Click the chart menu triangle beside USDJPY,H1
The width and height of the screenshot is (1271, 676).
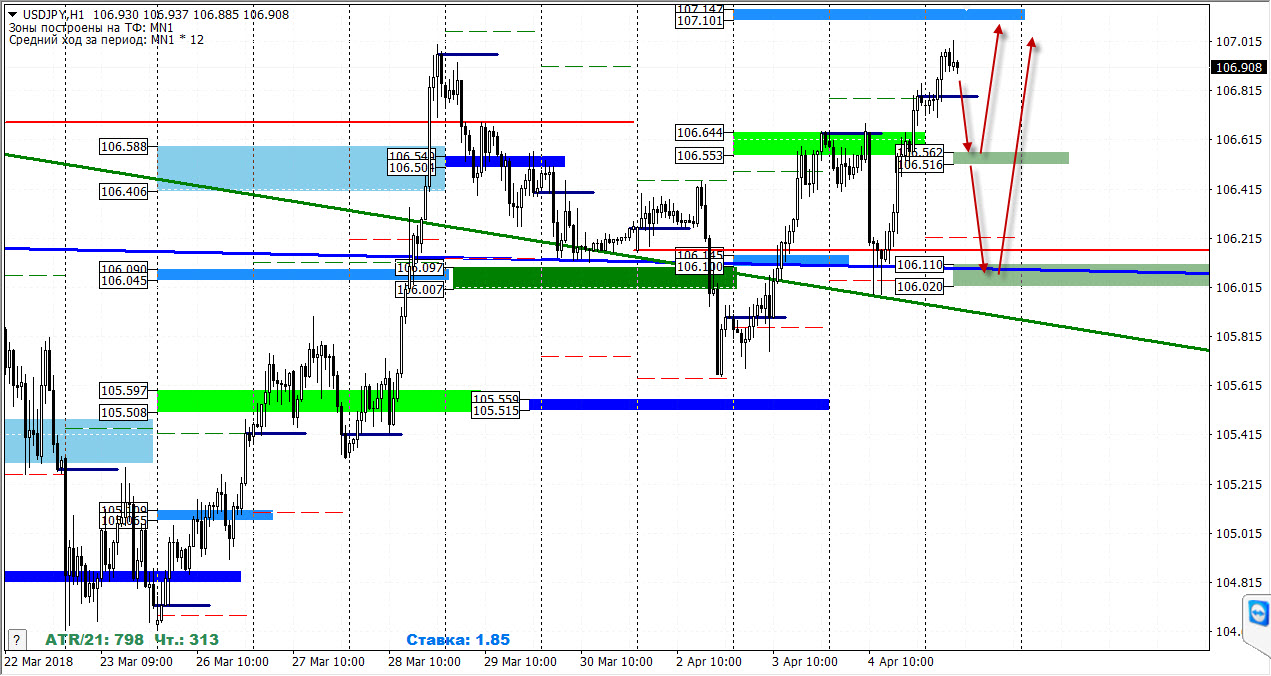tap(12, 17)
